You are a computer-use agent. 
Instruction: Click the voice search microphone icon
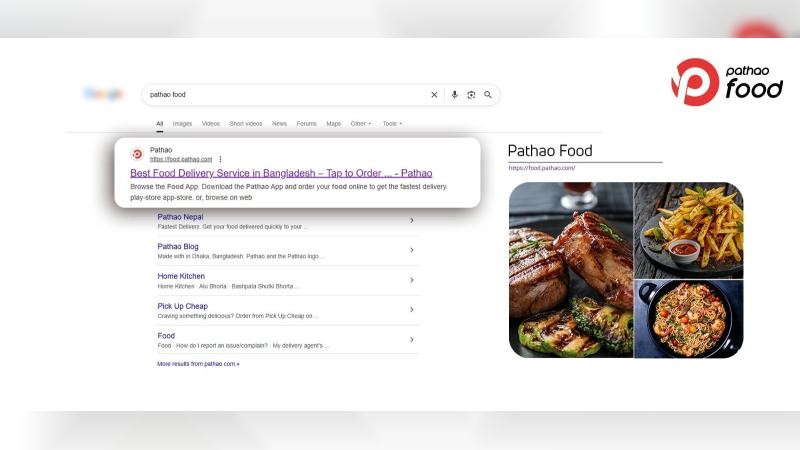click(x=455, y=95)
